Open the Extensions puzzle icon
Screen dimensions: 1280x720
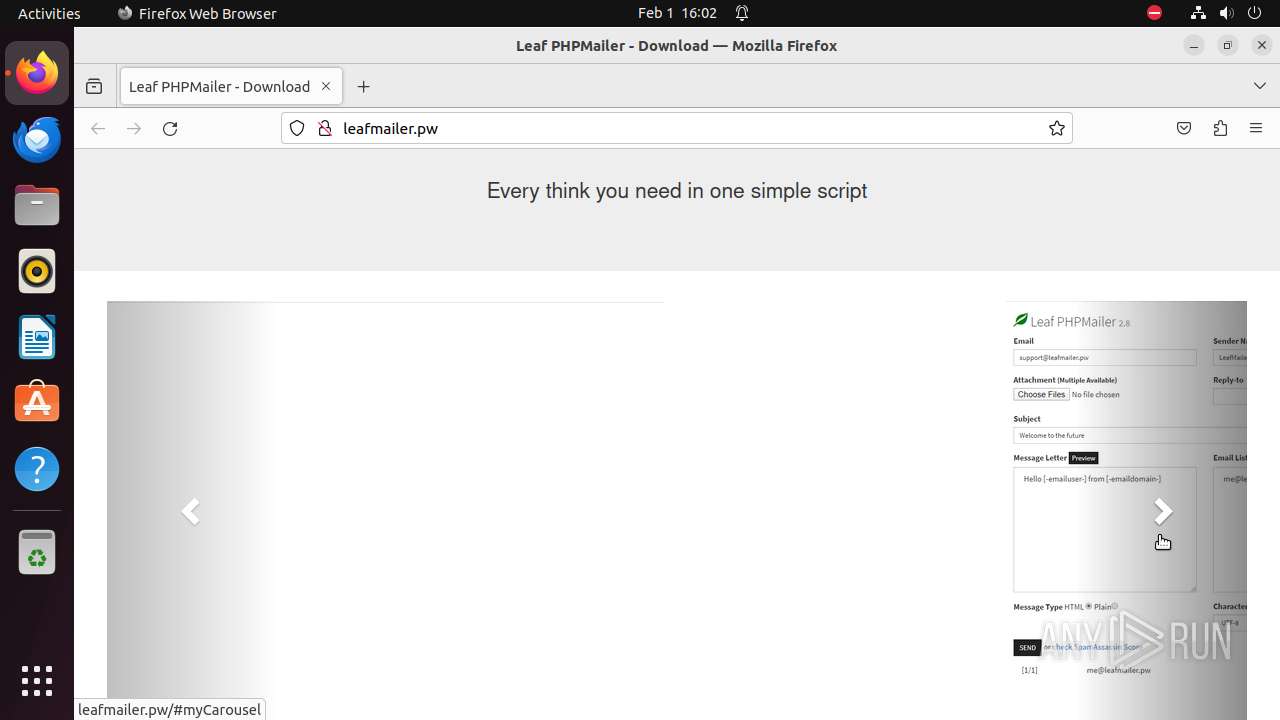pos(1220,128)
